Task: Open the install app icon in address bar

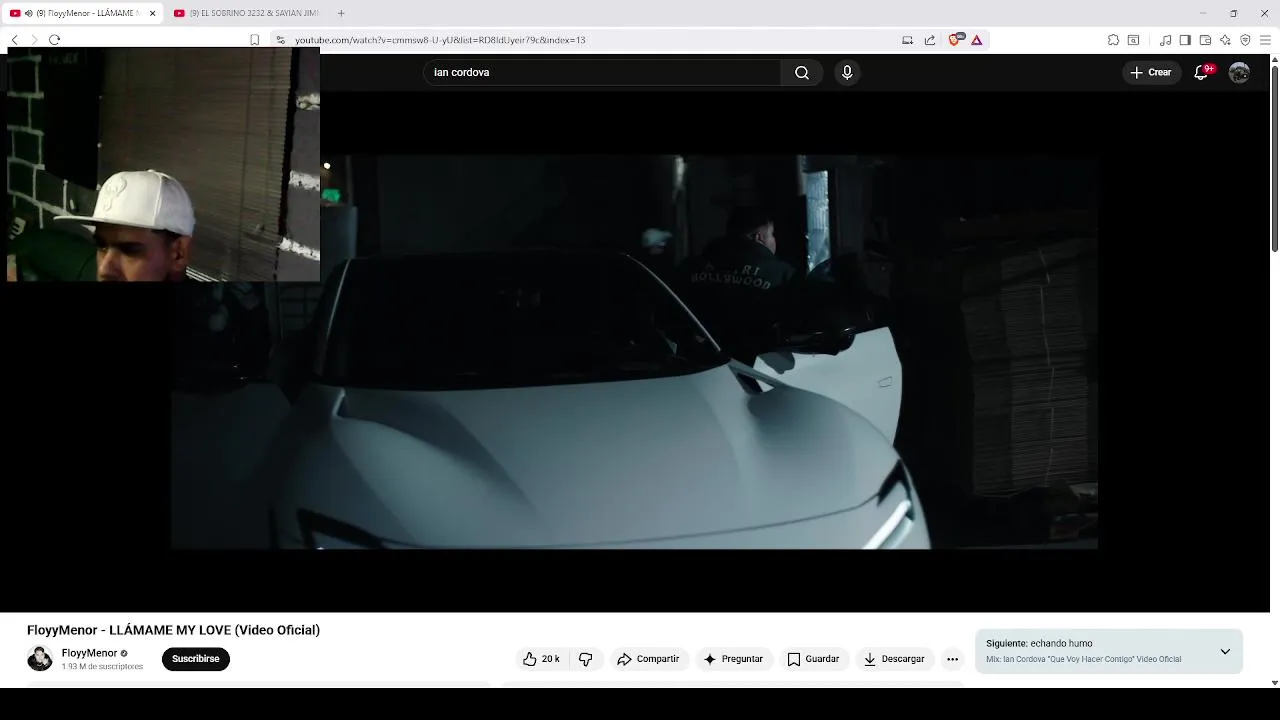Action: [x=907, y=40]
